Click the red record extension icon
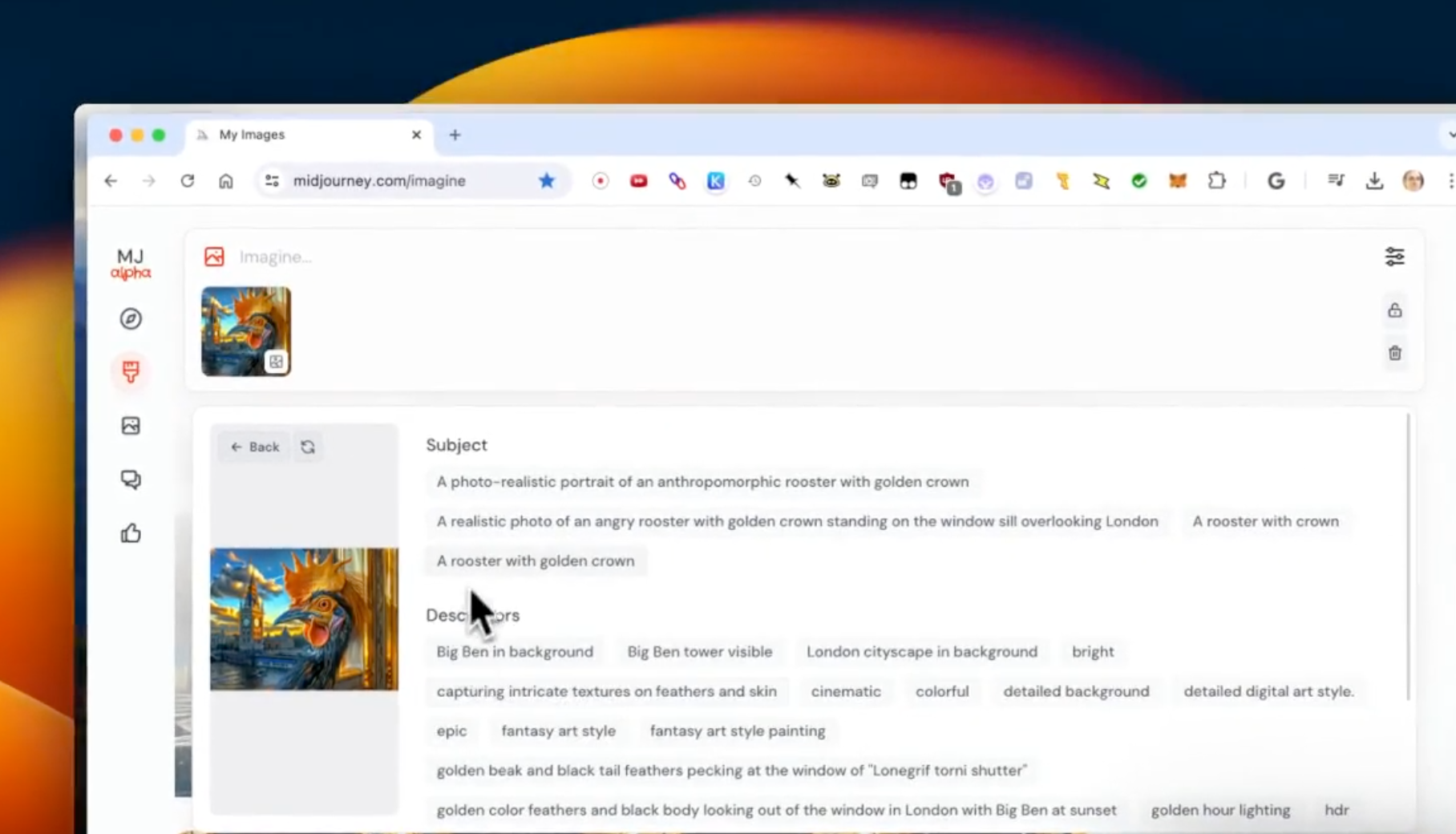This screenshot has width=1456, height=834. [601, 181]
